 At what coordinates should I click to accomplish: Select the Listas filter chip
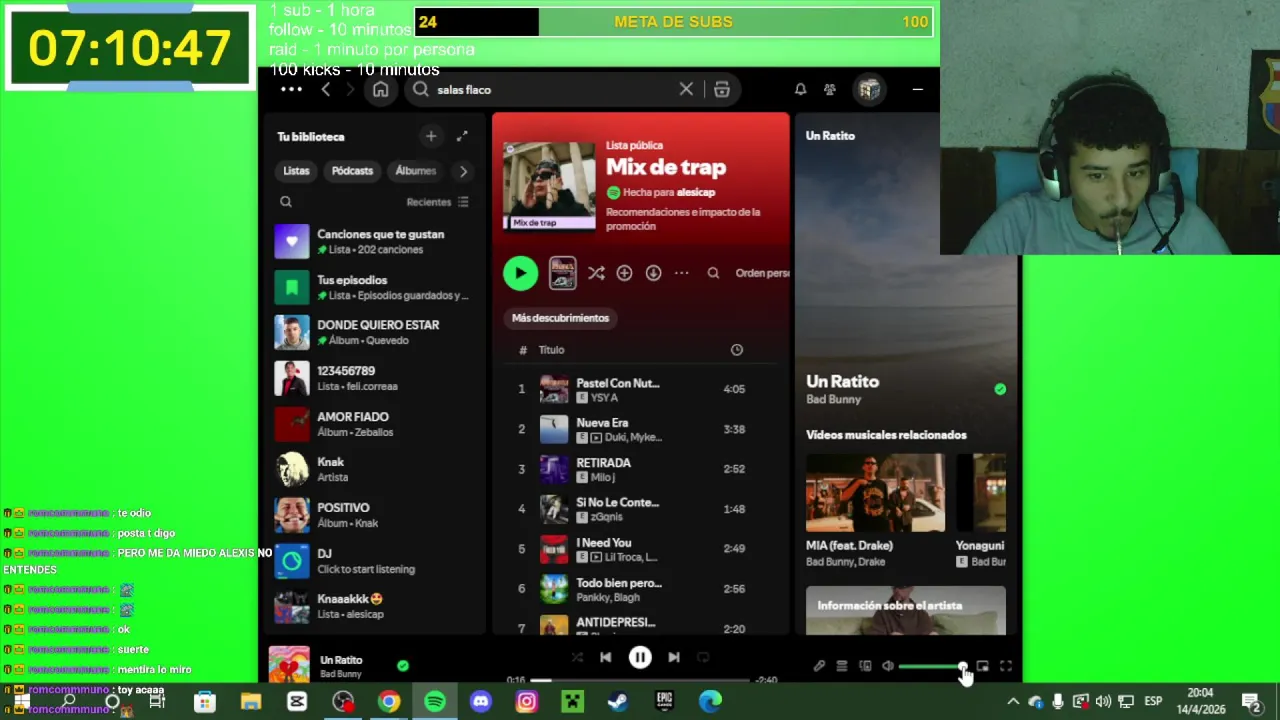[296, 171]
